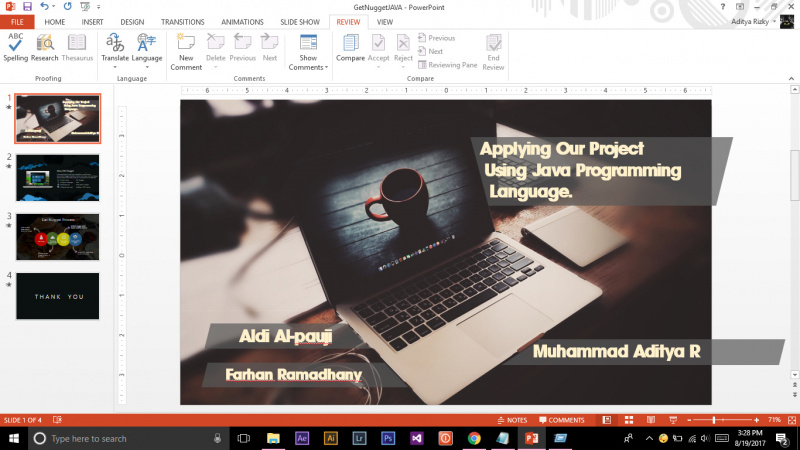
Task: Fit slide to current window
Action: tap(790, 420)
